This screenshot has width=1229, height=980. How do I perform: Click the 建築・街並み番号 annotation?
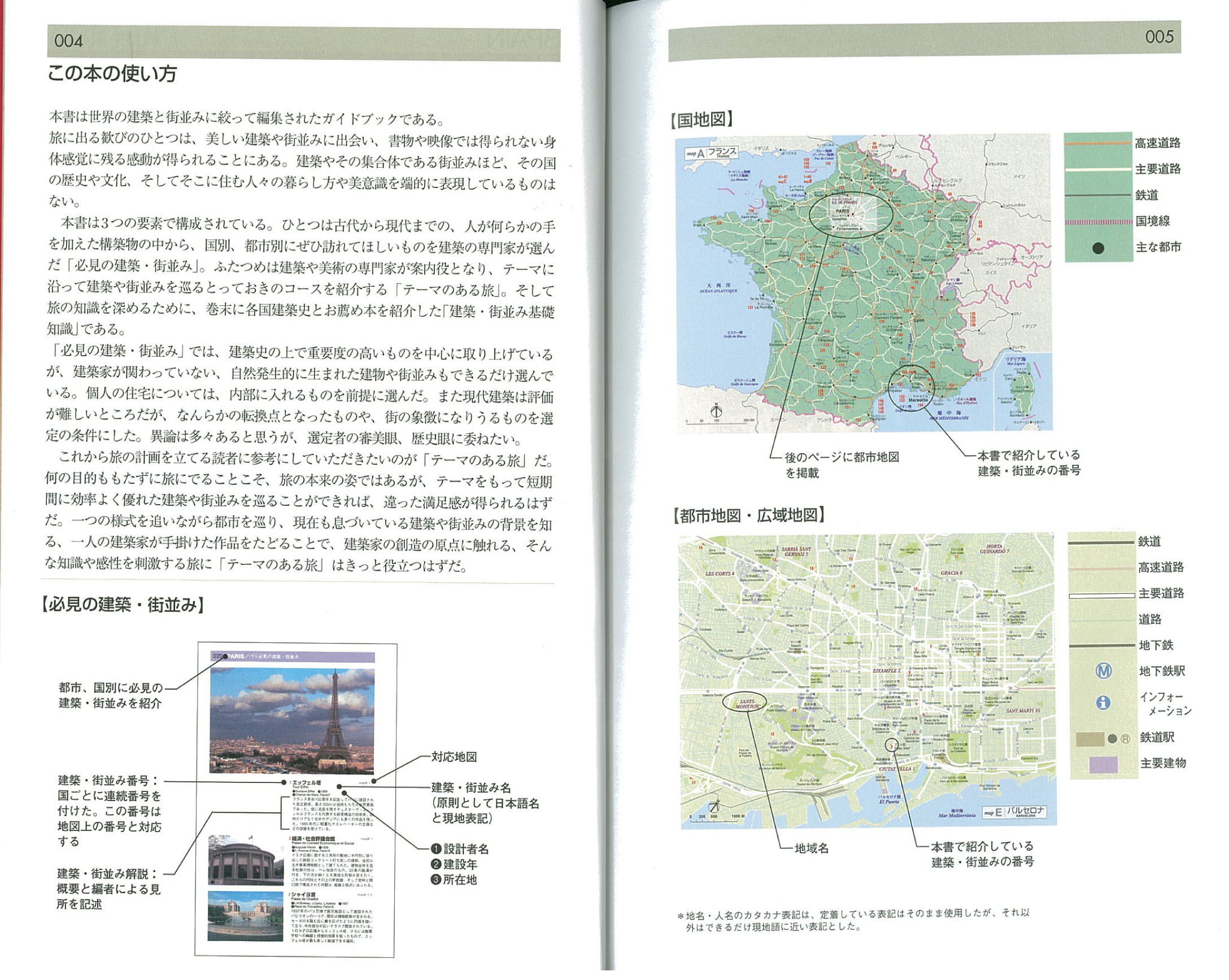coord(109,811)
